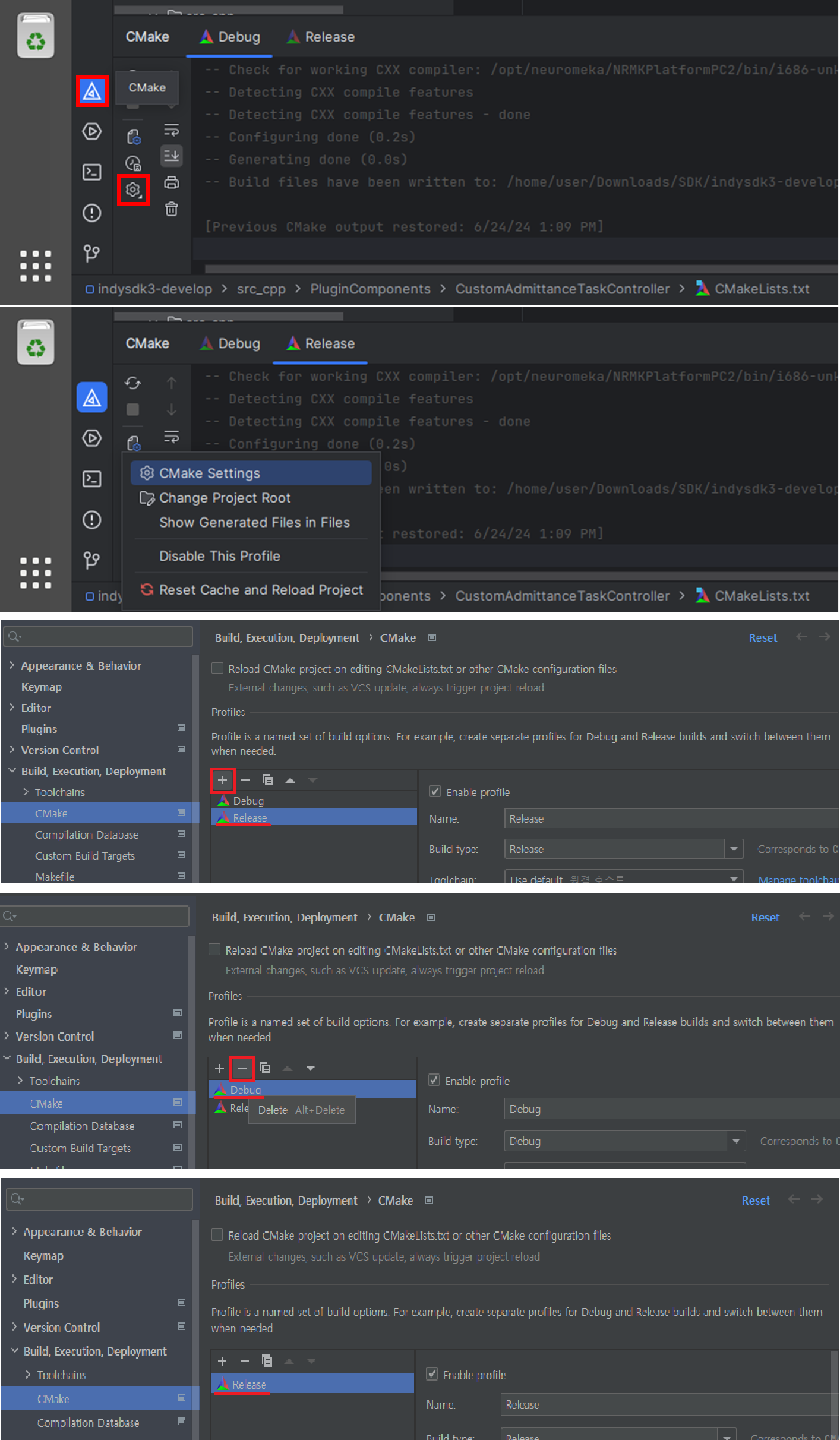840x1440 pixels.
Task: Expand Version Control in Debug-highlighted settings tree
Action: pyautogui.click(x=7, y=1036)
